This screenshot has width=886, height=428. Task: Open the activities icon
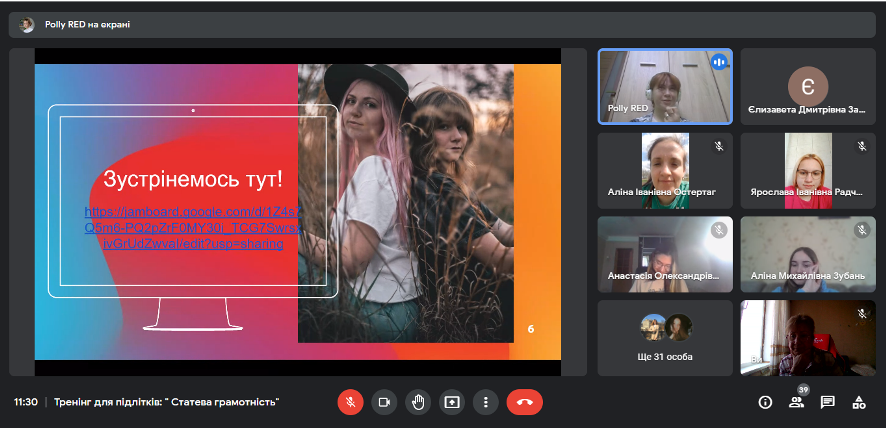(858, 402)
